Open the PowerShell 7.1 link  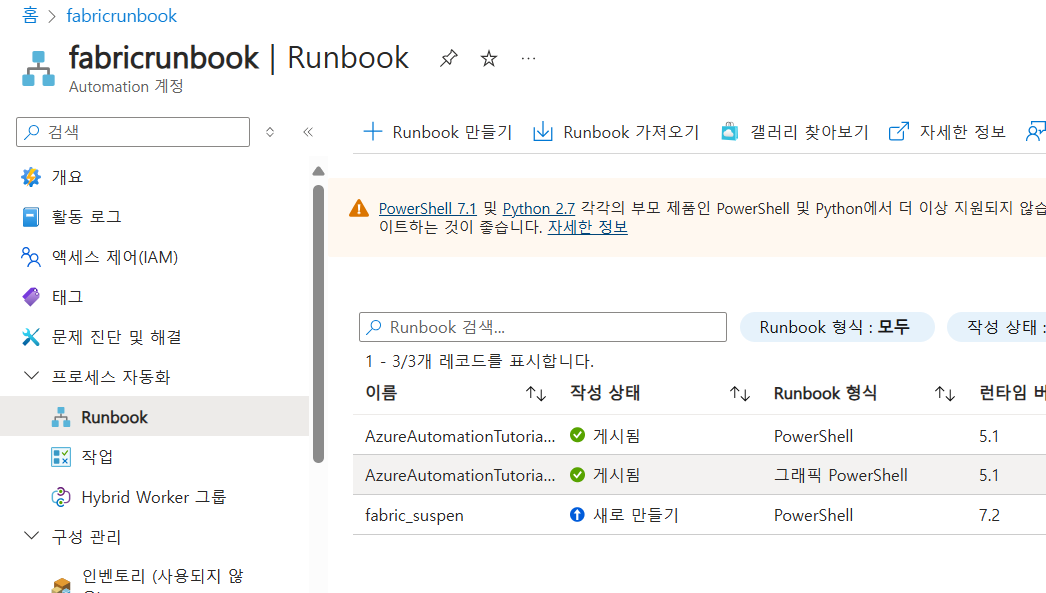(x=428, y=209)
